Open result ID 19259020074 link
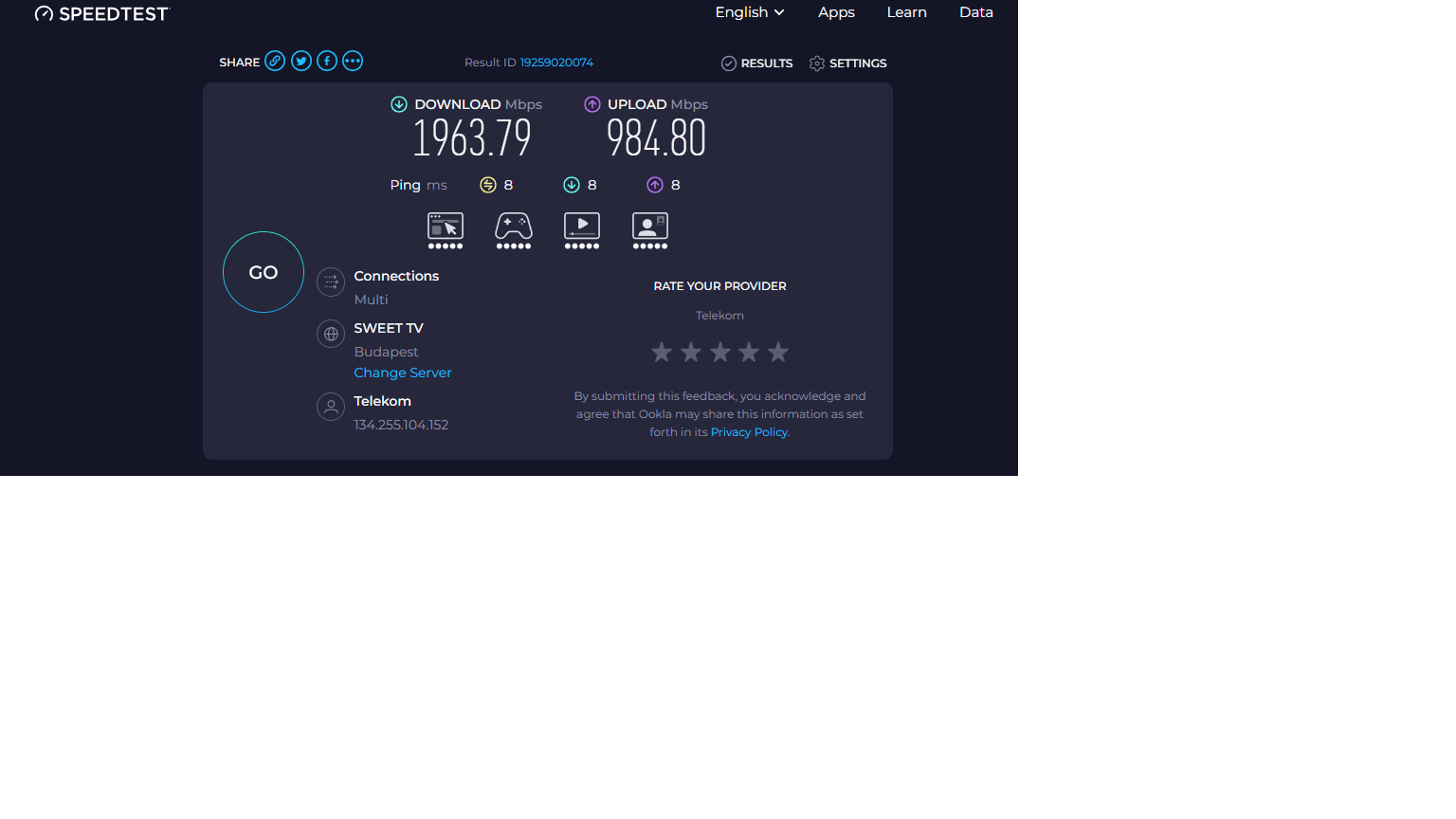 pos(556,63)
